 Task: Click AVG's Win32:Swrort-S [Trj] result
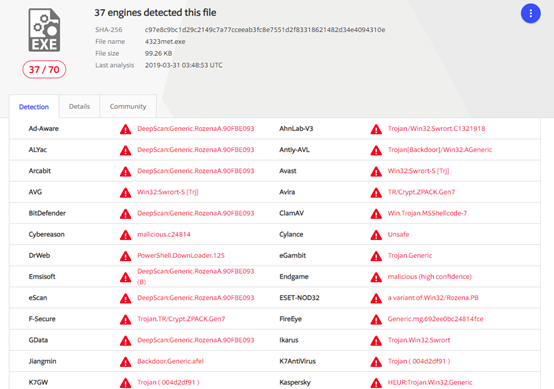168,192
